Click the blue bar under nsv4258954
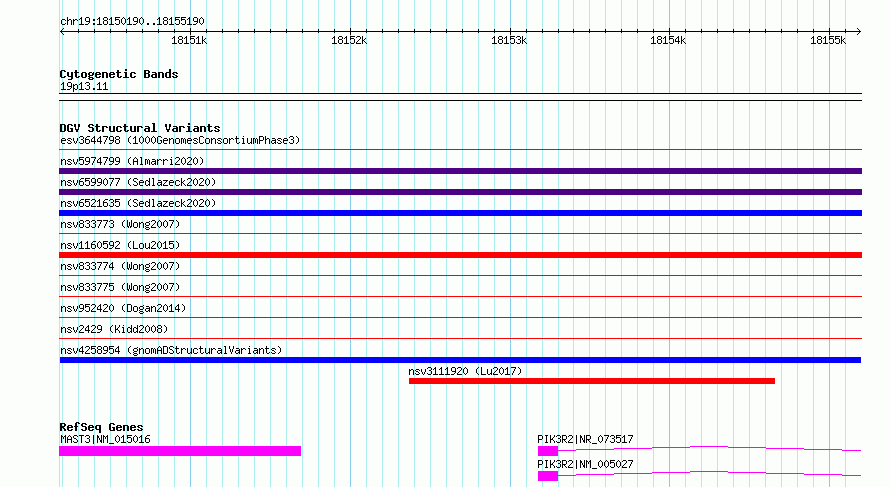This screenshot has height=487, width=890. click(460, 360)
